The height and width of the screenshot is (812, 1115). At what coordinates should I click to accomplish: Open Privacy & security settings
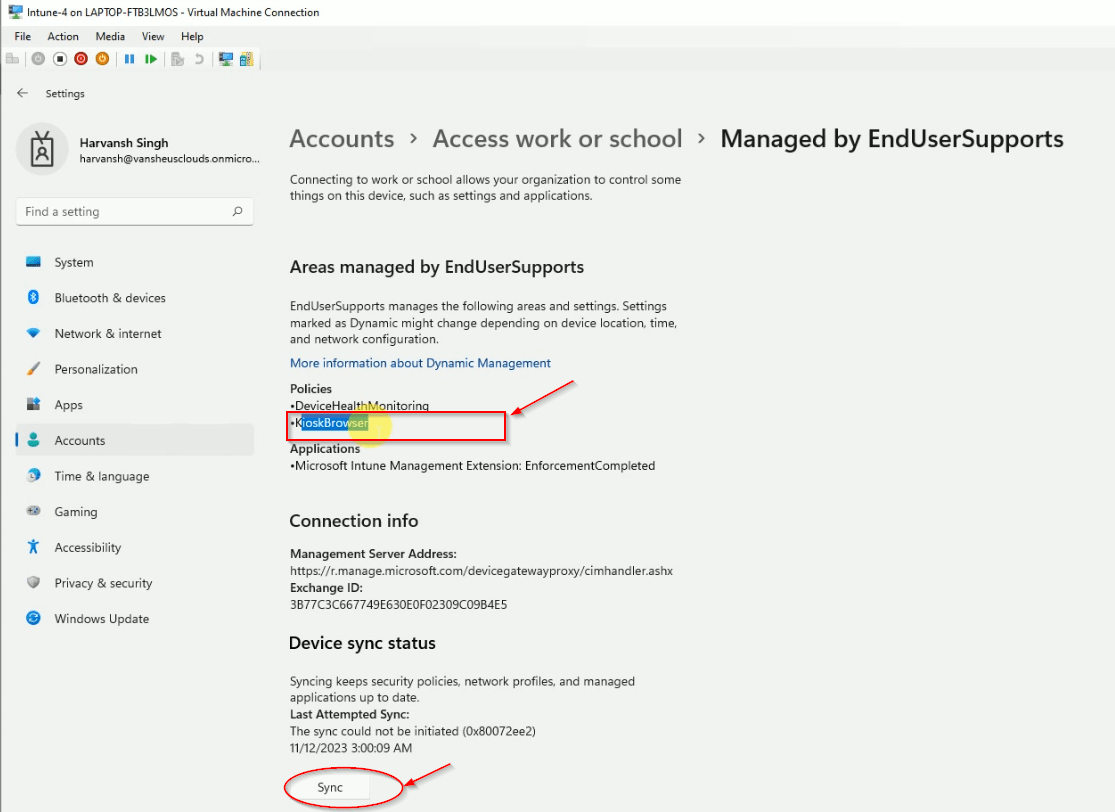point(103,583)
